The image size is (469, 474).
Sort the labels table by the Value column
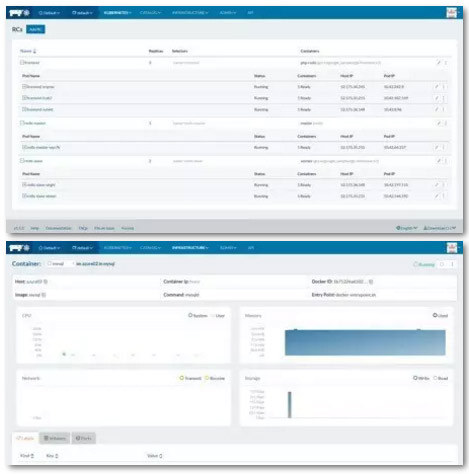(x=155, y=456)
